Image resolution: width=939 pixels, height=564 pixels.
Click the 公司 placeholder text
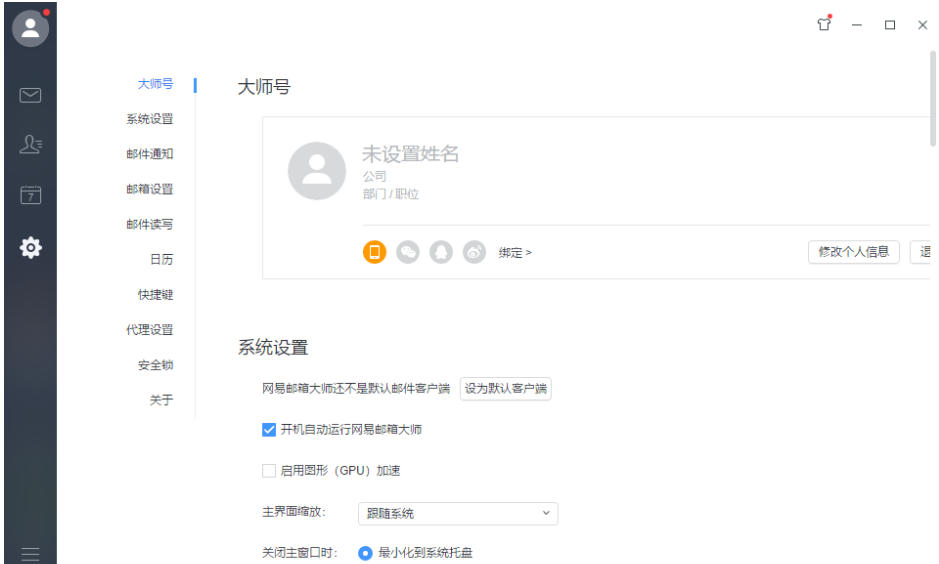[x=374, y=176]
